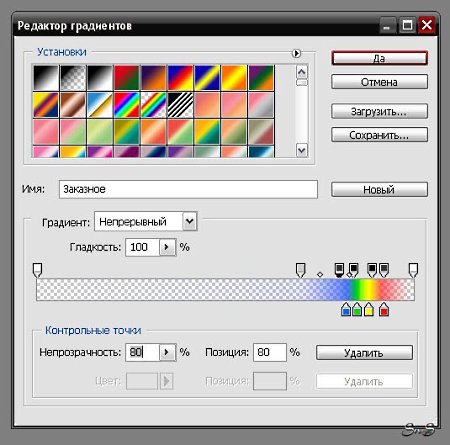The width and height of the screenshot is (450, 445).
Task: Open presets flyout menu arrow beside Установки
Action: pyautogui.click(x=296, y=53)
